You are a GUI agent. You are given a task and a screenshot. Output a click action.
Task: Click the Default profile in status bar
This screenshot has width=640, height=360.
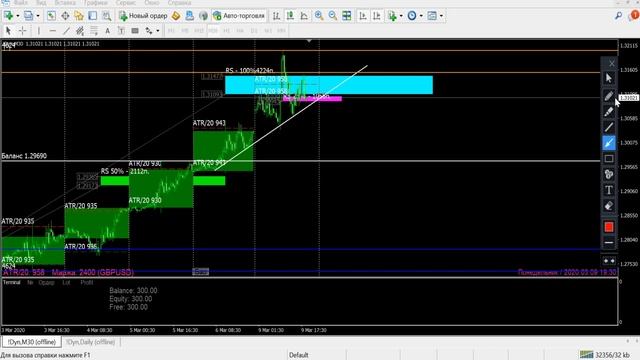click(298, 355)
